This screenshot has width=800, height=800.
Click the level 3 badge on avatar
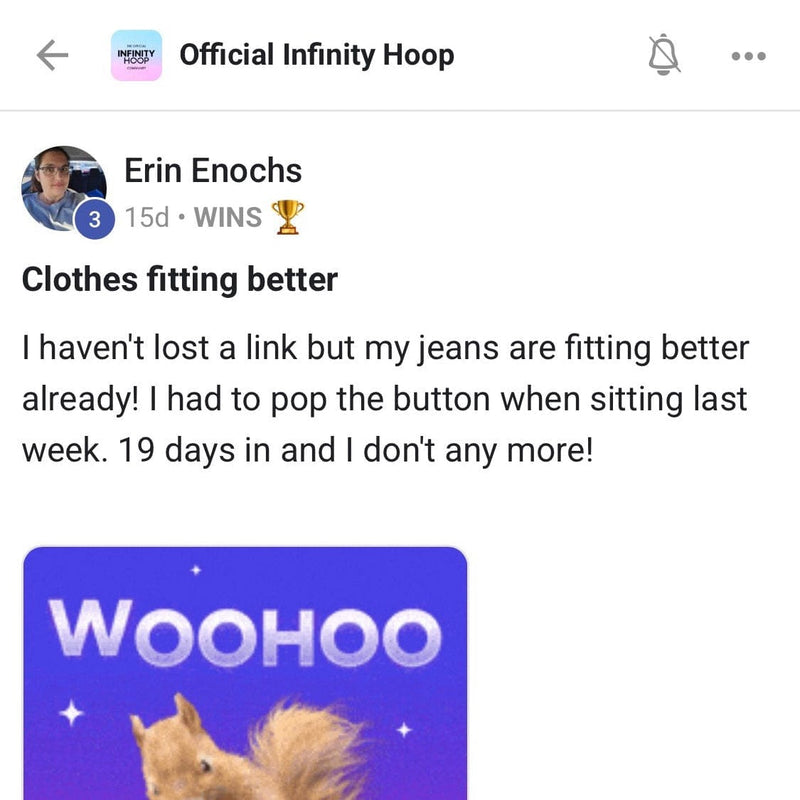coord(94,220)
